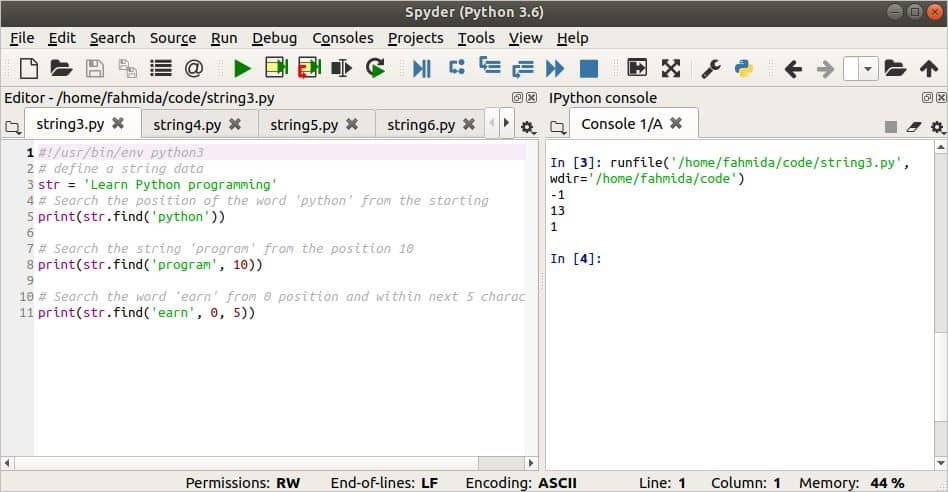
Task: Start debugging with the debug file icon
Action: click(x=421, y=68)
